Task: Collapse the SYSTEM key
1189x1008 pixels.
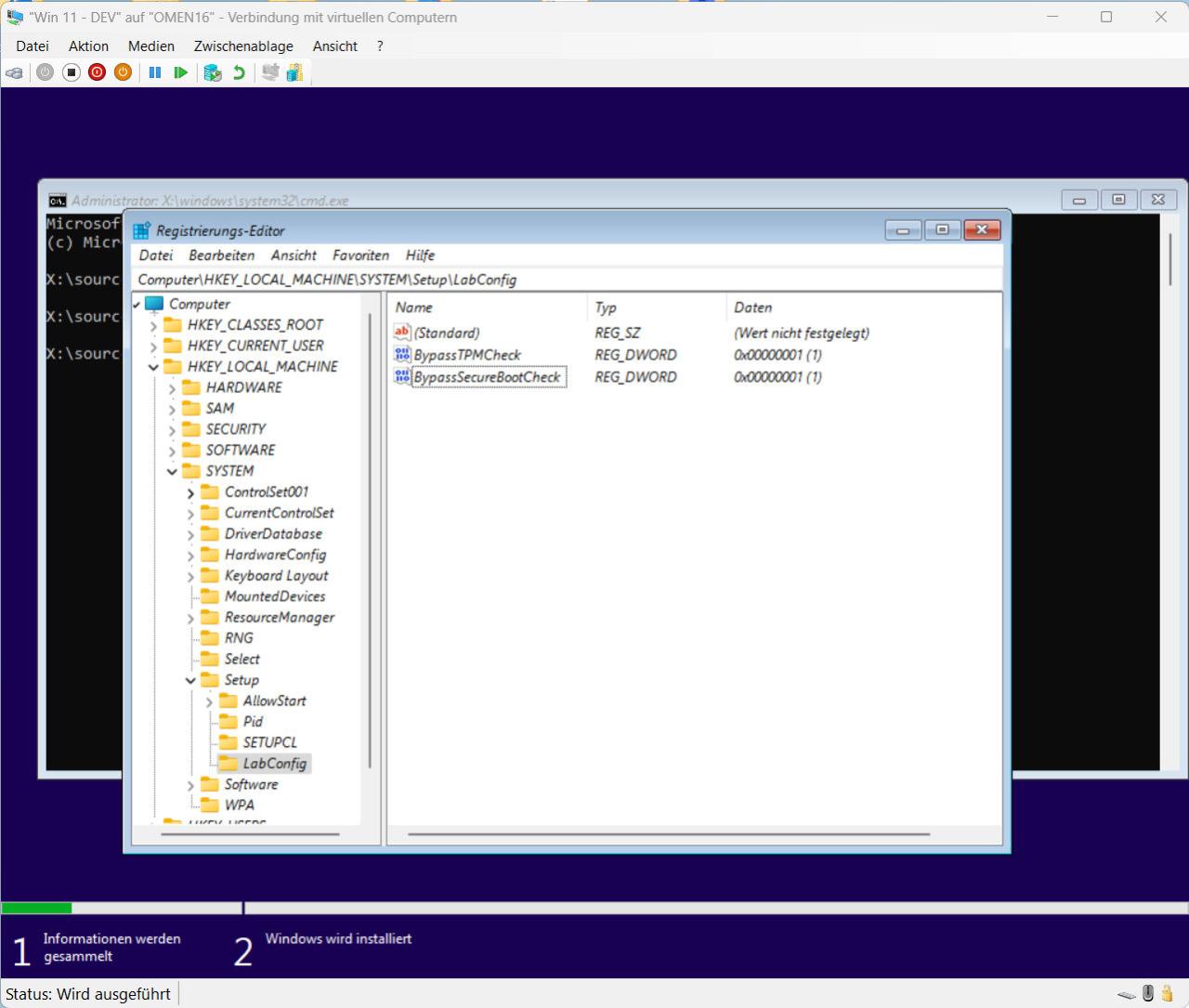Action: click(x=172, y=471)
